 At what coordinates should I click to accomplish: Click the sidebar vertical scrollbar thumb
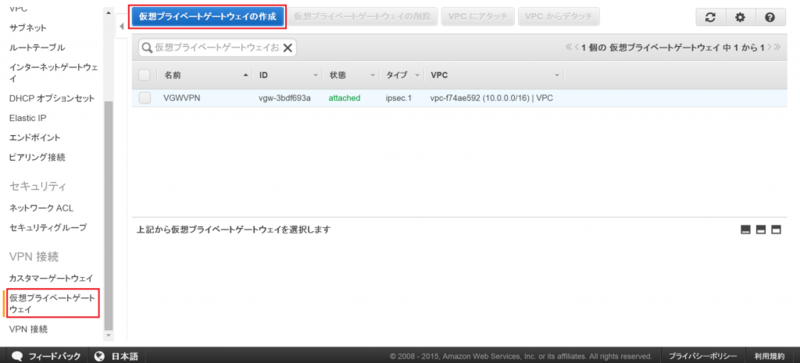pyautogui.click(x=109, y=215)
